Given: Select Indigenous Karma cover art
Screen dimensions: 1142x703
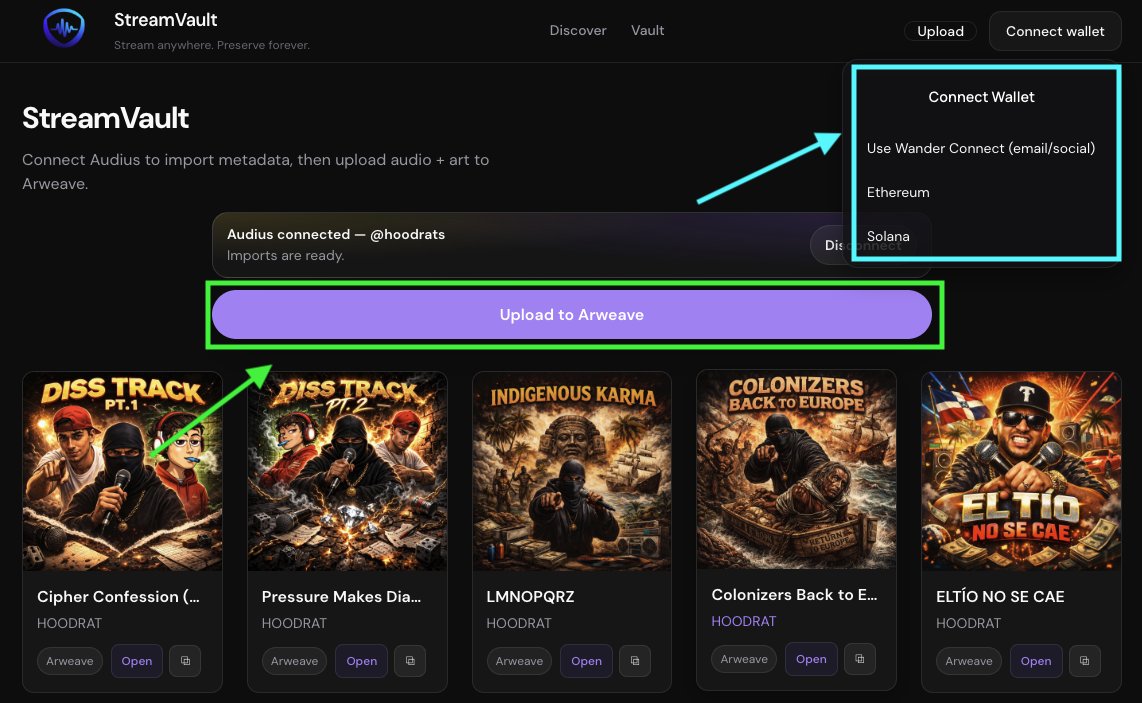Looking at the screenshot, I should point(572,471).
